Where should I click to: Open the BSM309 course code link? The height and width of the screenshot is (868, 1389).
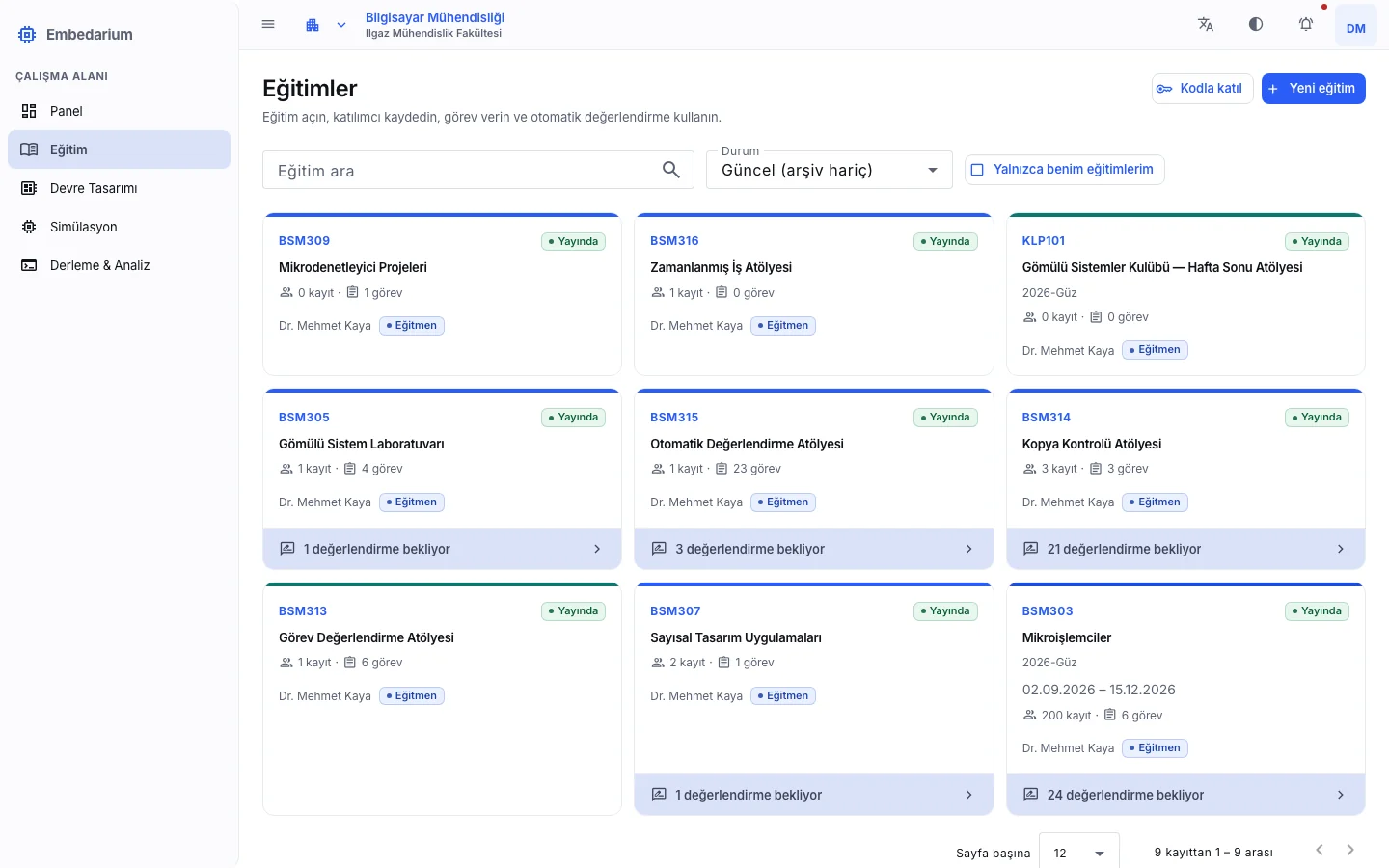[x=304, y=241]
